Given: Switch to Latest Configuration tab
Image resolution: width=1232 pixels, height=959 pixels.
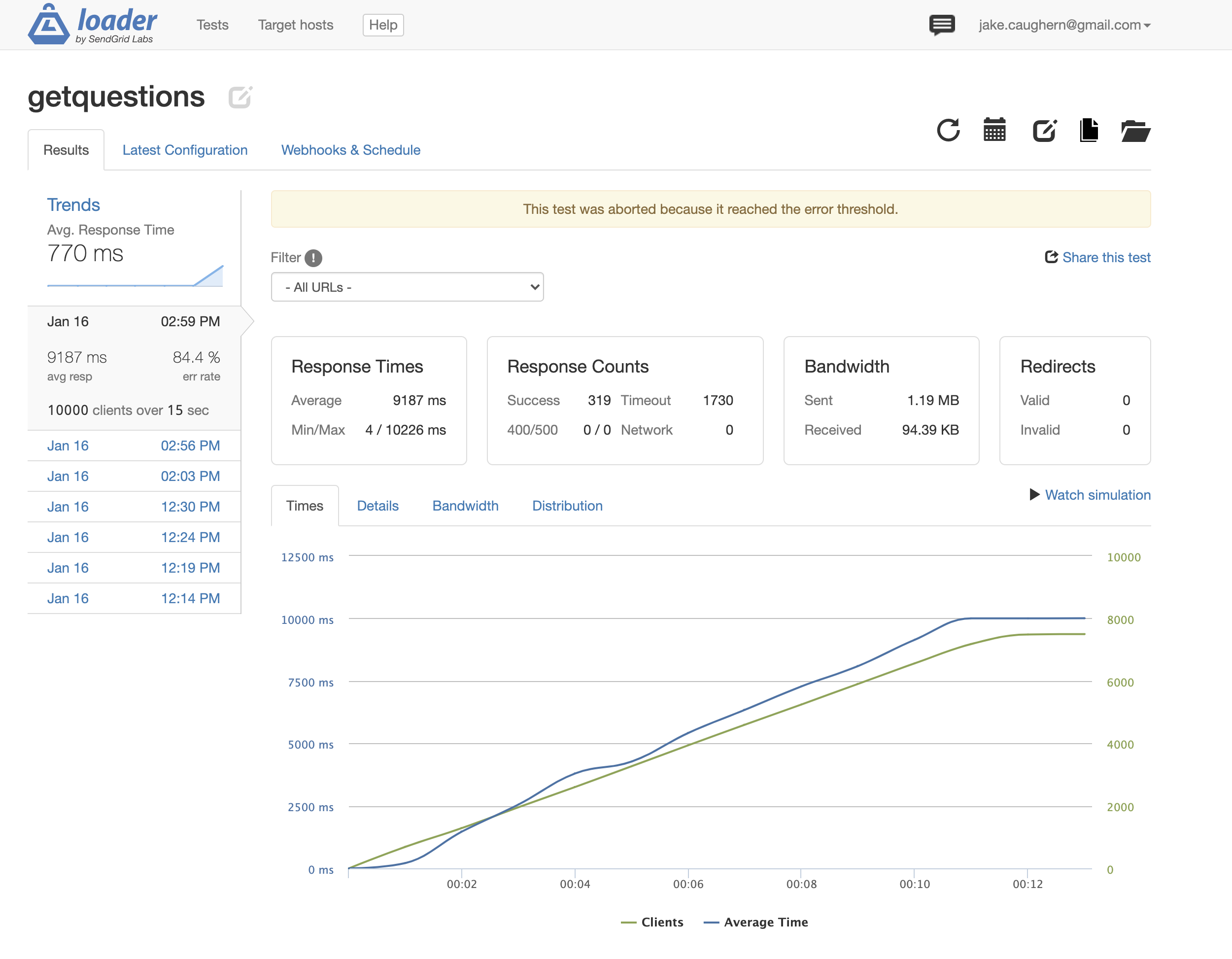Looking at the screenshot, I should [185, 150].
